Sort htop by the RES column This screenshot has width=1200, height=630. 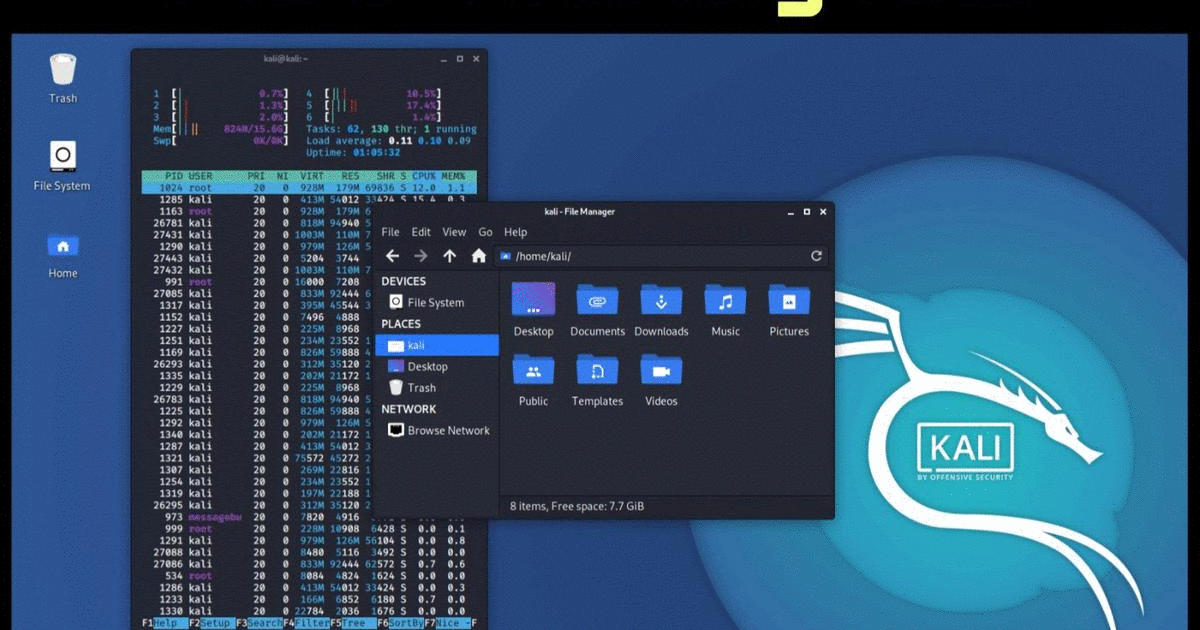349,176
